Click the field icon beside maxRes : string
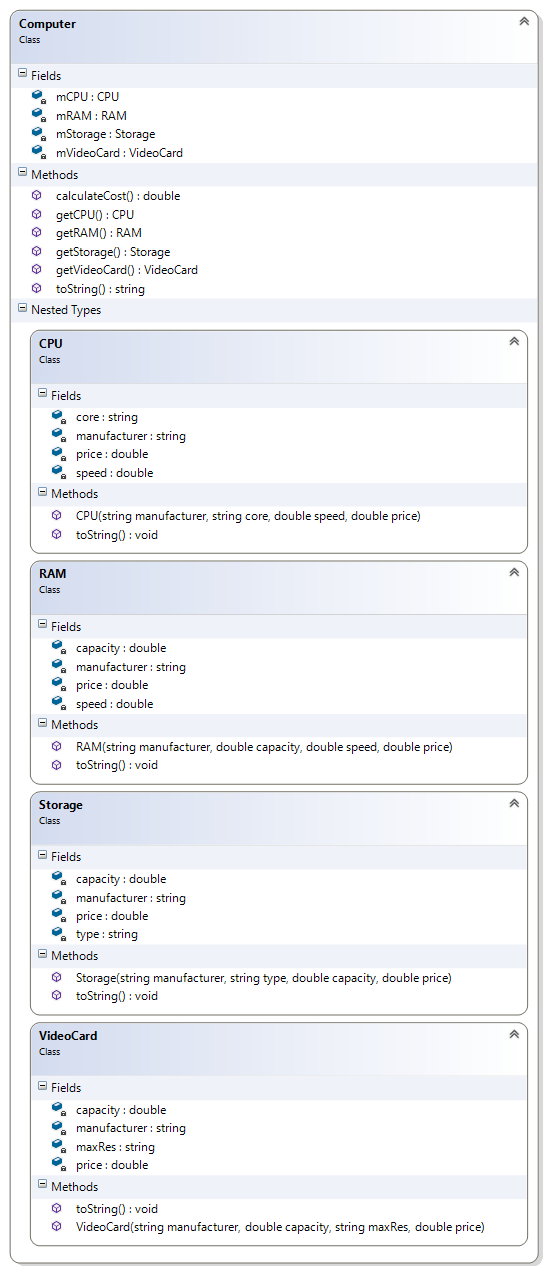The height and width of the screenshot is (1272, 547). 58,1147
